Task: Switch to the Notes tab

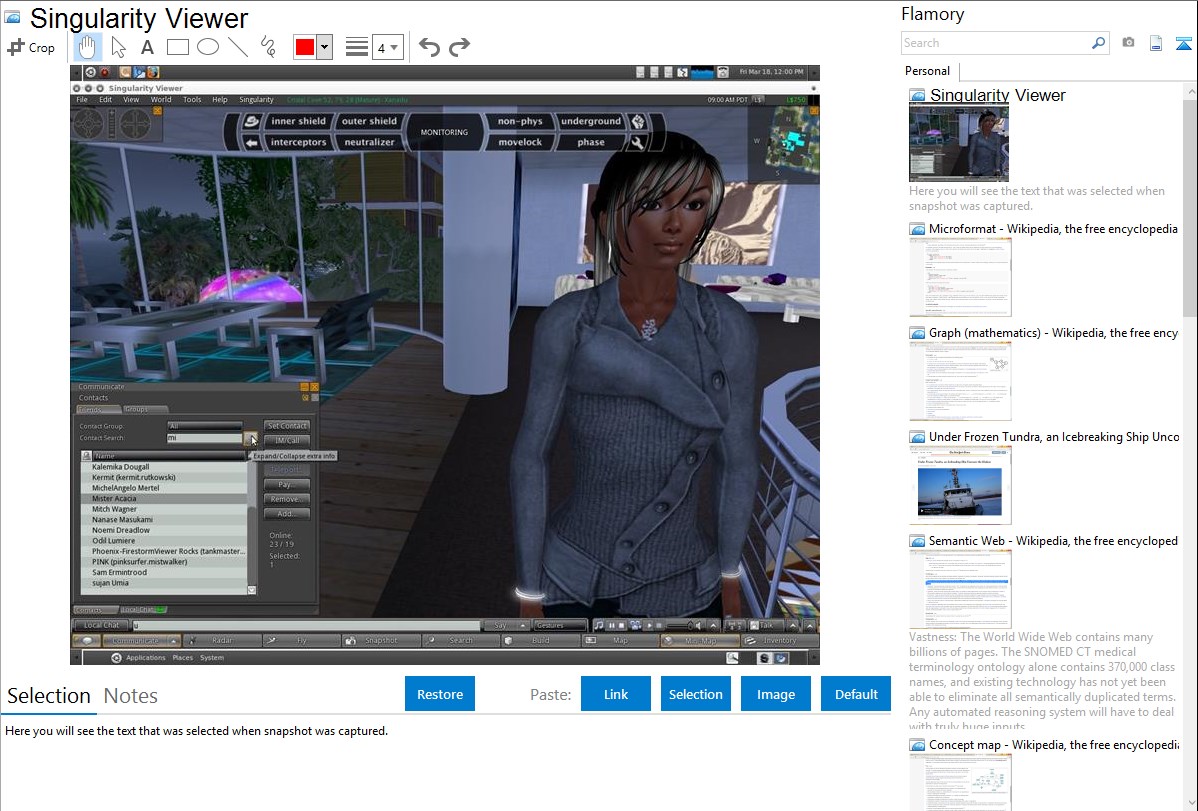Action: tap(131, 696)
